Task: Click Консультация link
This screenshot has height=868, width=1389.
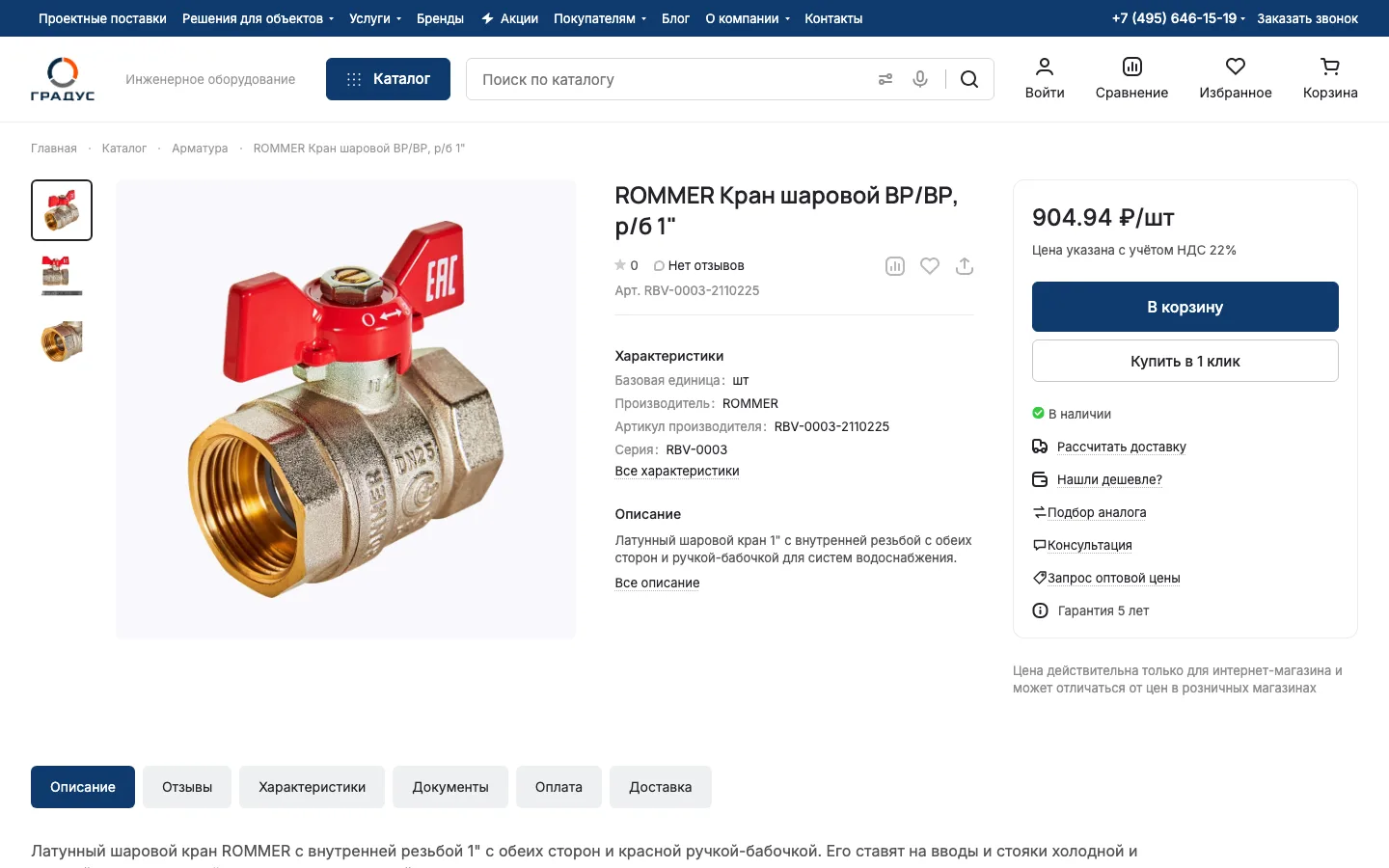Action: click(x=1090, y=545)
